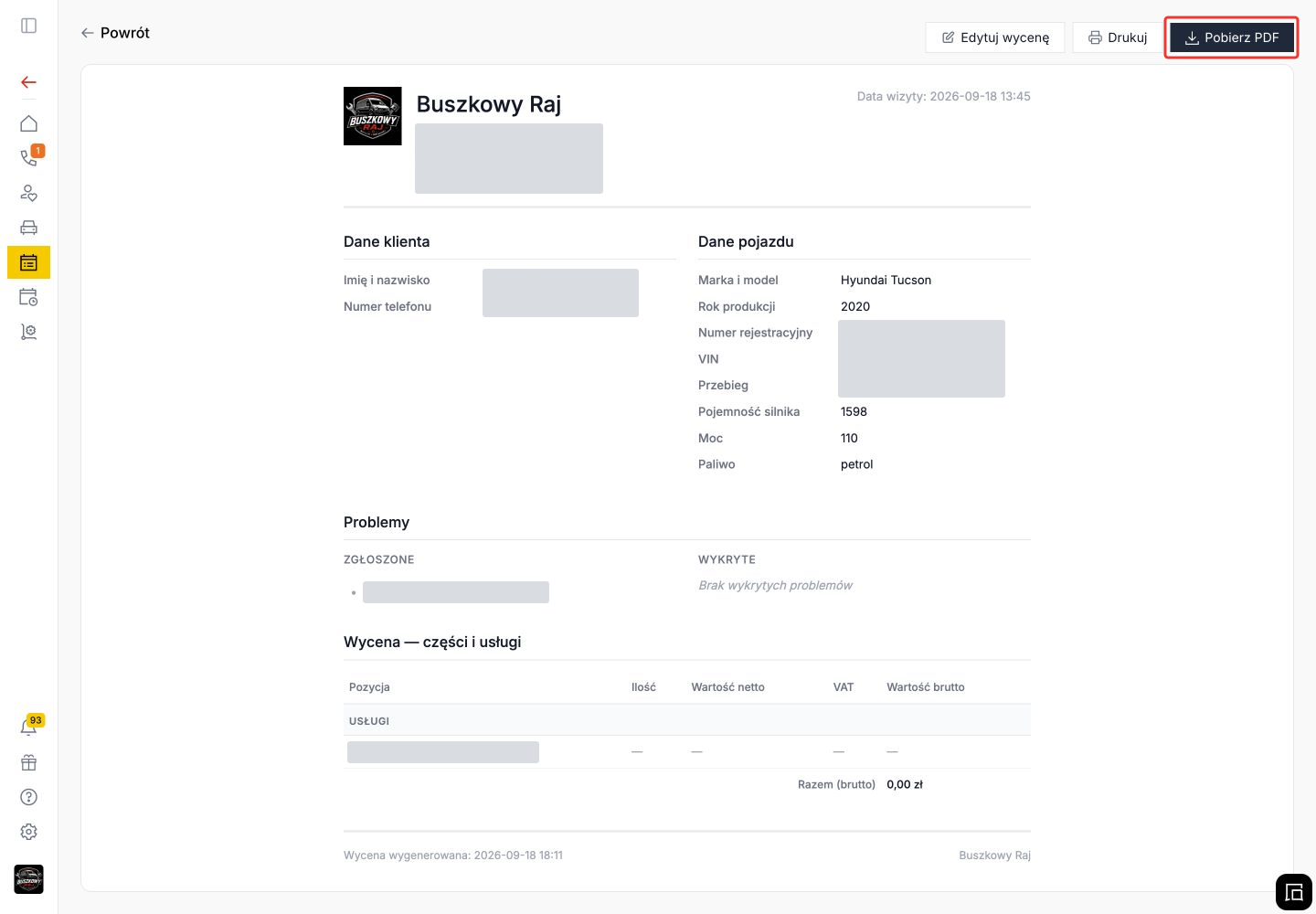Click the Wartość brutto column header
This screenshot has width=1316, height=914.
[926, 687]
